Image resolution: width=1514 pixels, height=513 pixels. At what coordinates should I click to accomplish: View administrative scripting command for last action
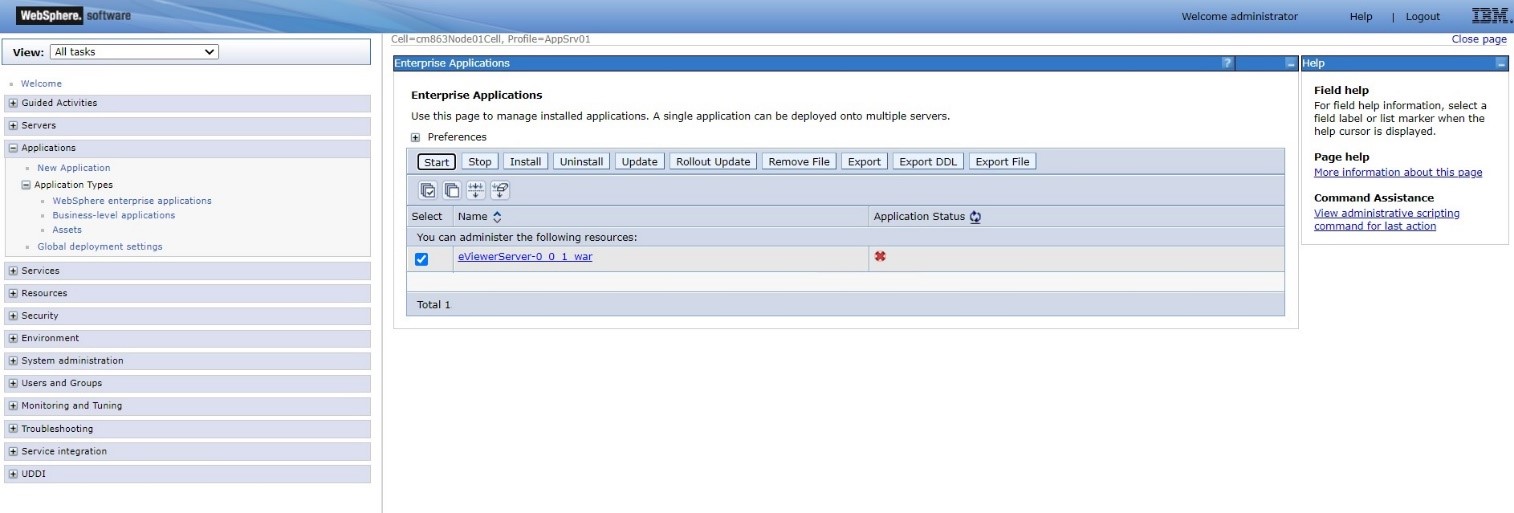tap(1387, 220)
